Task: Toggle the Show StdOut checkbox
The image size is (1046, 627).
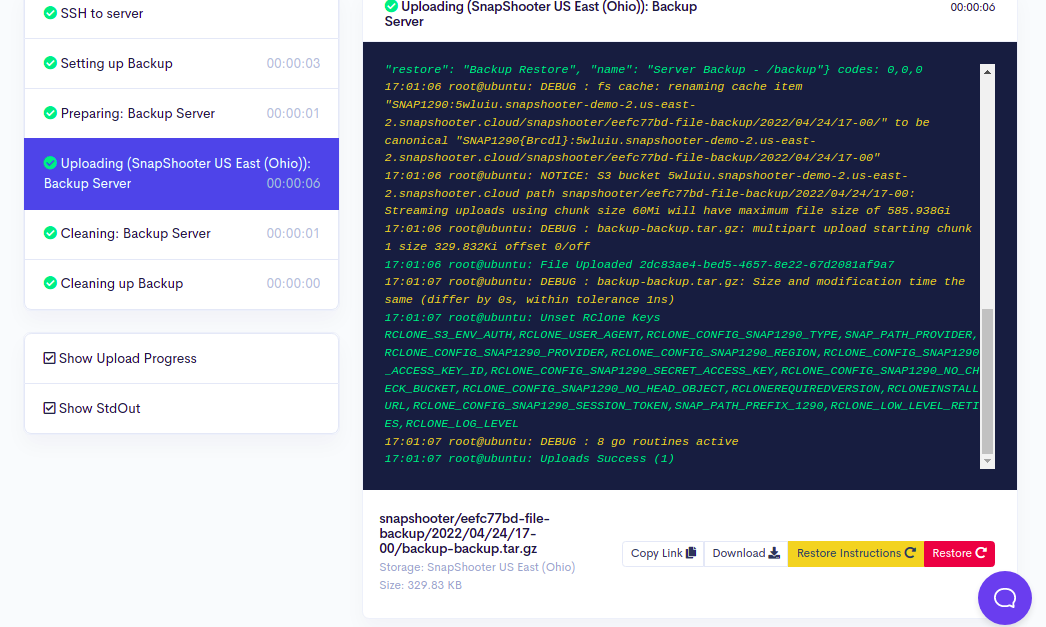Action: [49, 408]
